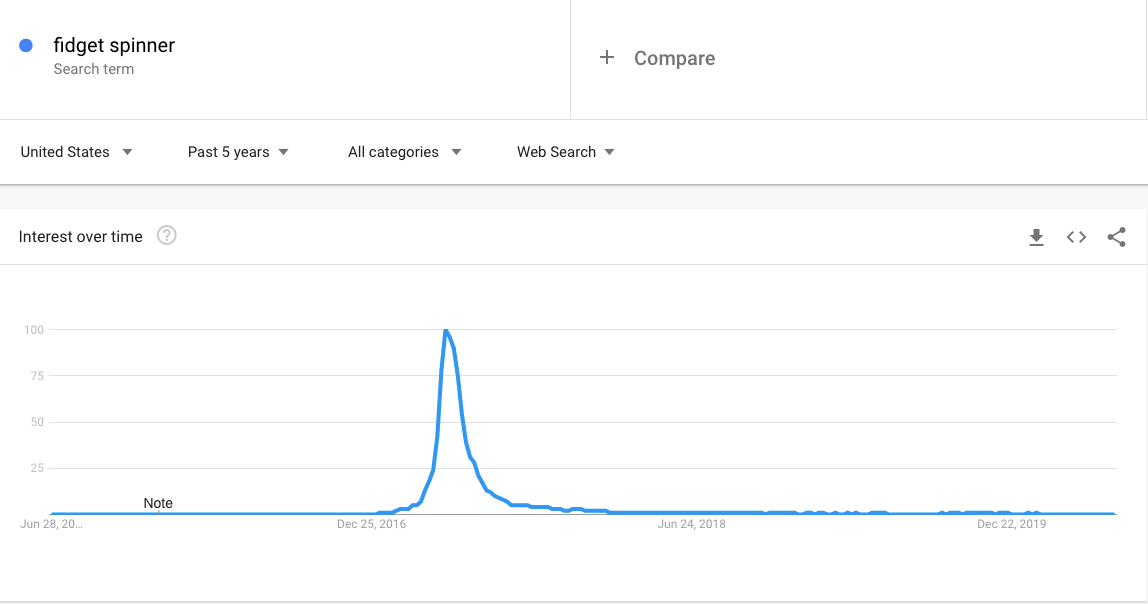Screen dimensions: 1148x604
Task: Click the plus icon next to Compare
Action: 607,58
